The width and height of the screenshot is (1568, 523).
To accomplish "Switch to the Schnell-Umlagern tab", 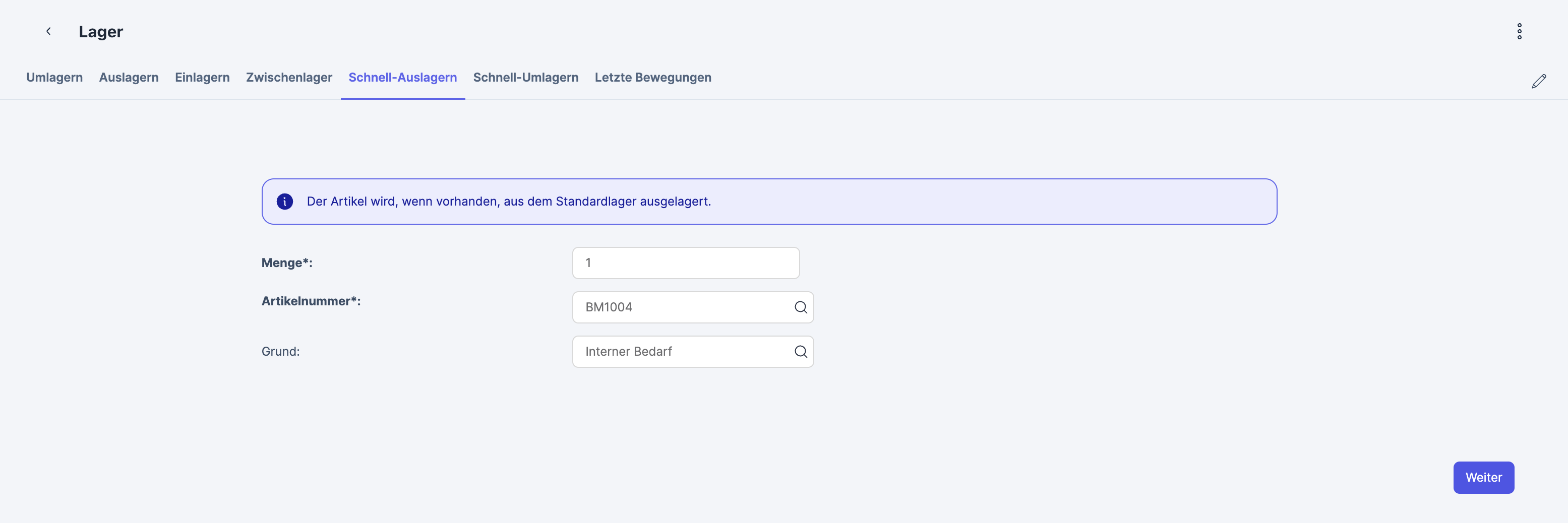I will click(x=525, y=78).
